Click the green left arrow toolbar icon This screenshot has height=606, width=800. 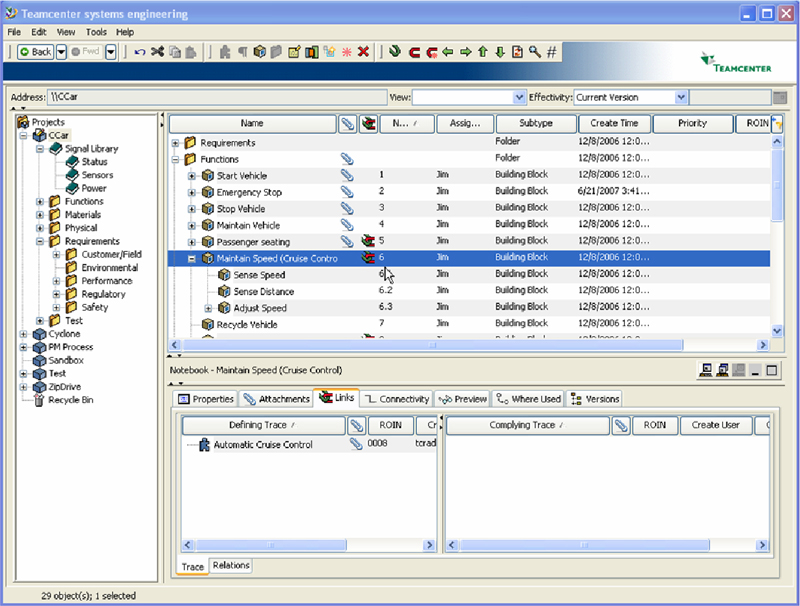[x=448, y=52]
